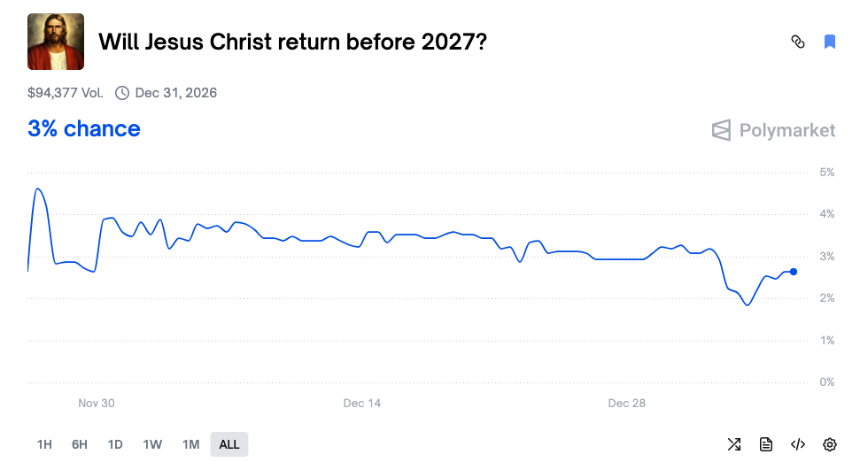The height and width of the screenshot is (462, 860).
Task: Switch to 1W time range
Action: tap(152, 444)
